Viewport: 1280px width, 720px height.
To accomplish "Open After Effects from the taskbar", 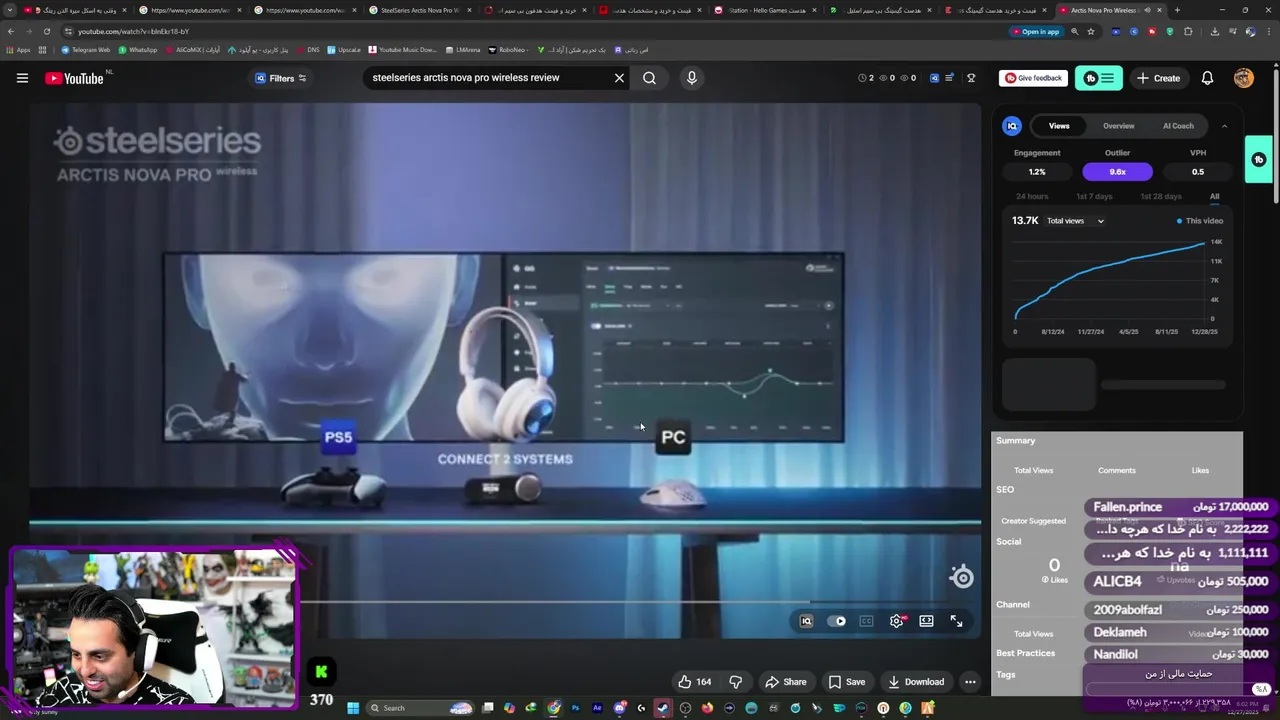I will point(597,708).
